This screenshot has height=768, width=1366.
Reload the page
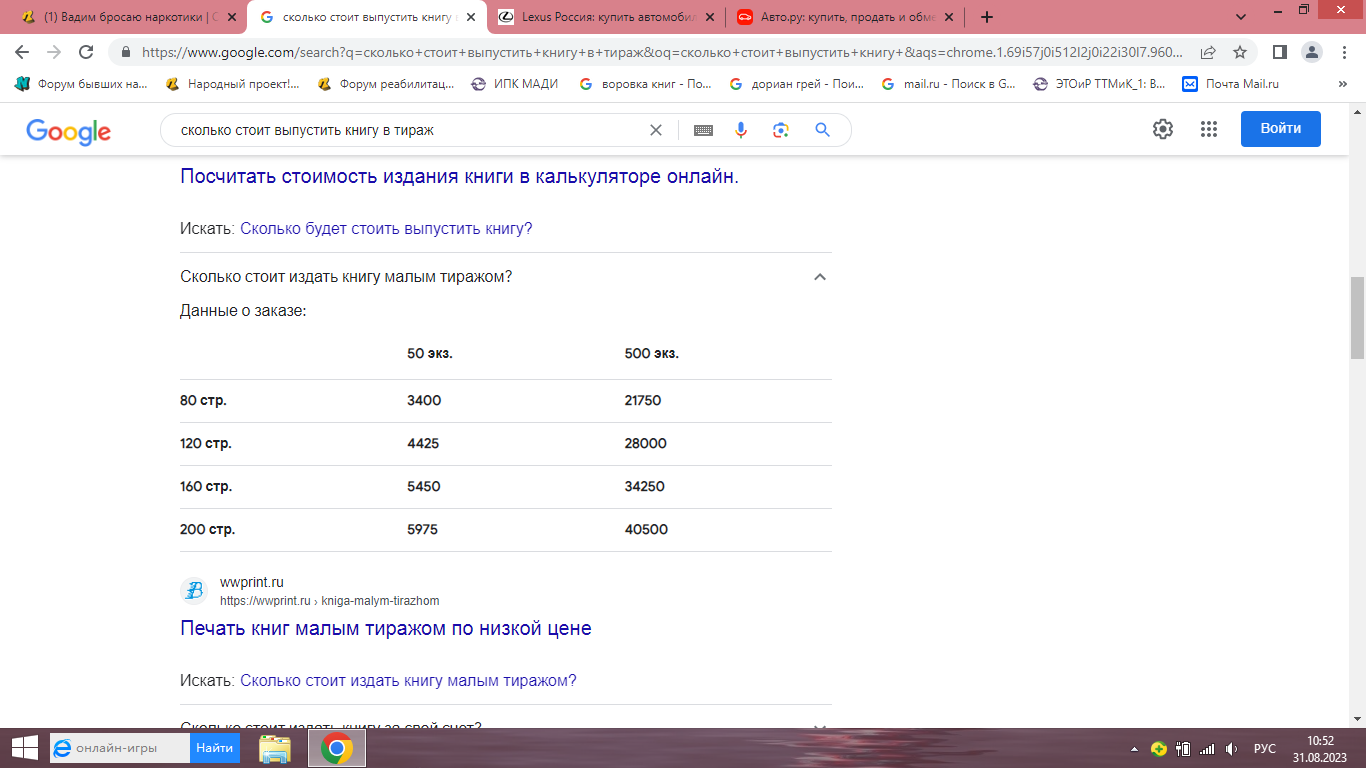[x=86, y=52]
